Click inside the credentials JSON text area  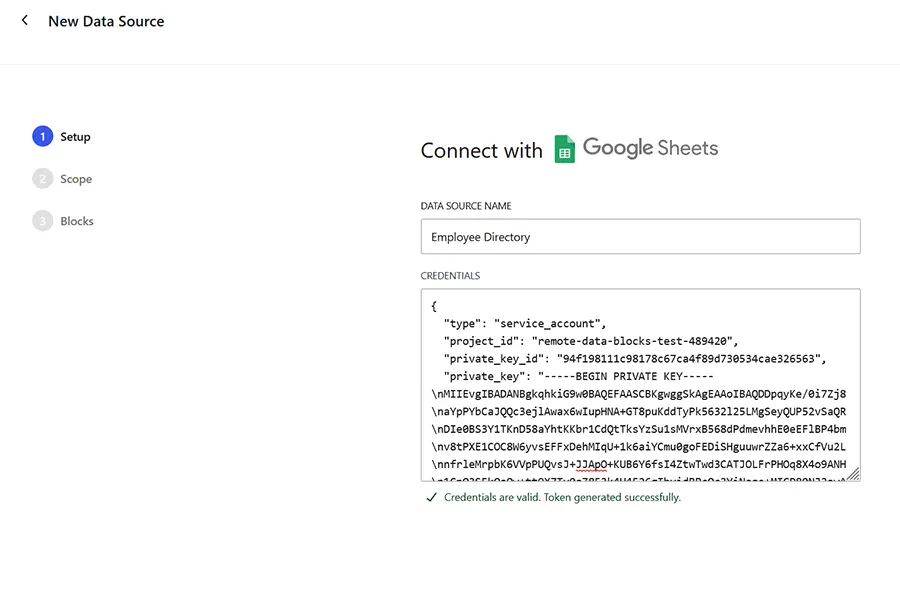[640, 385]
